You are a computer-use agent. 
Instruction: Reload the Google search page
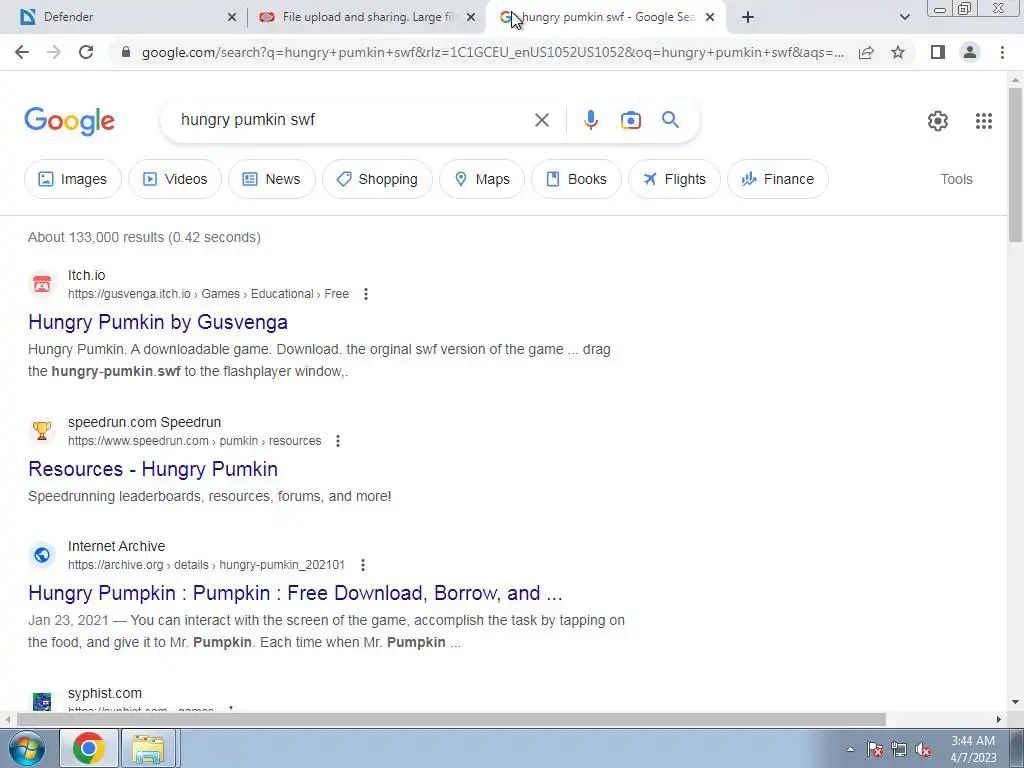tap(86, 52)
